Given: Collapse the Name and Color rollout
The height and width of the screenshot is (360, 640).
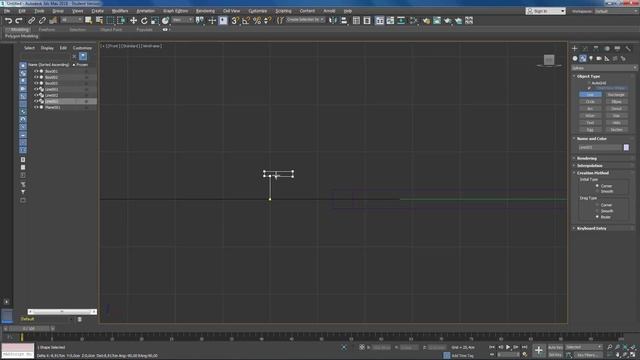Looking at the screenshot, I should click(591, 139).
